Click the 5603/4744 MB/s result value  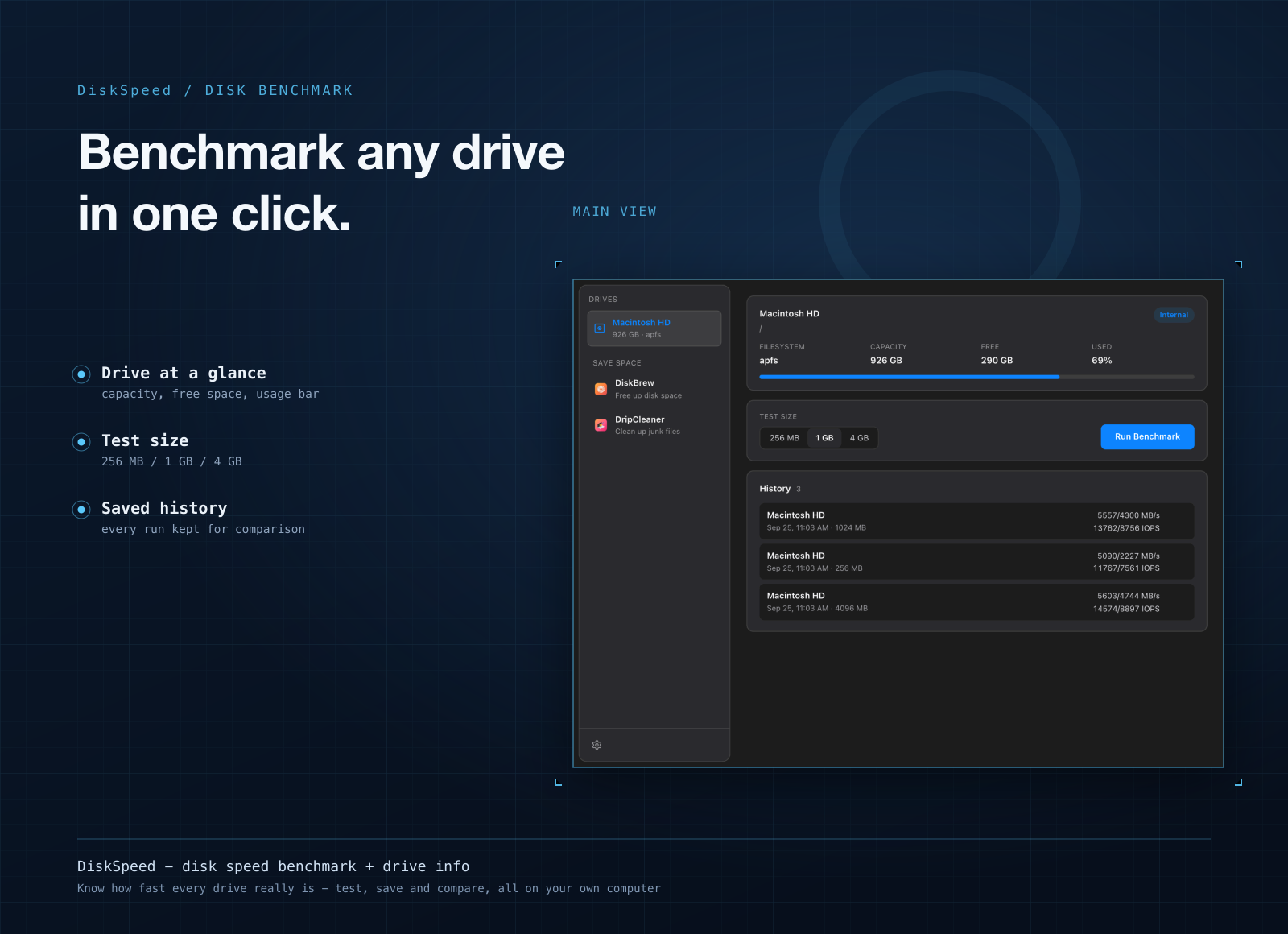point(1129,596)
